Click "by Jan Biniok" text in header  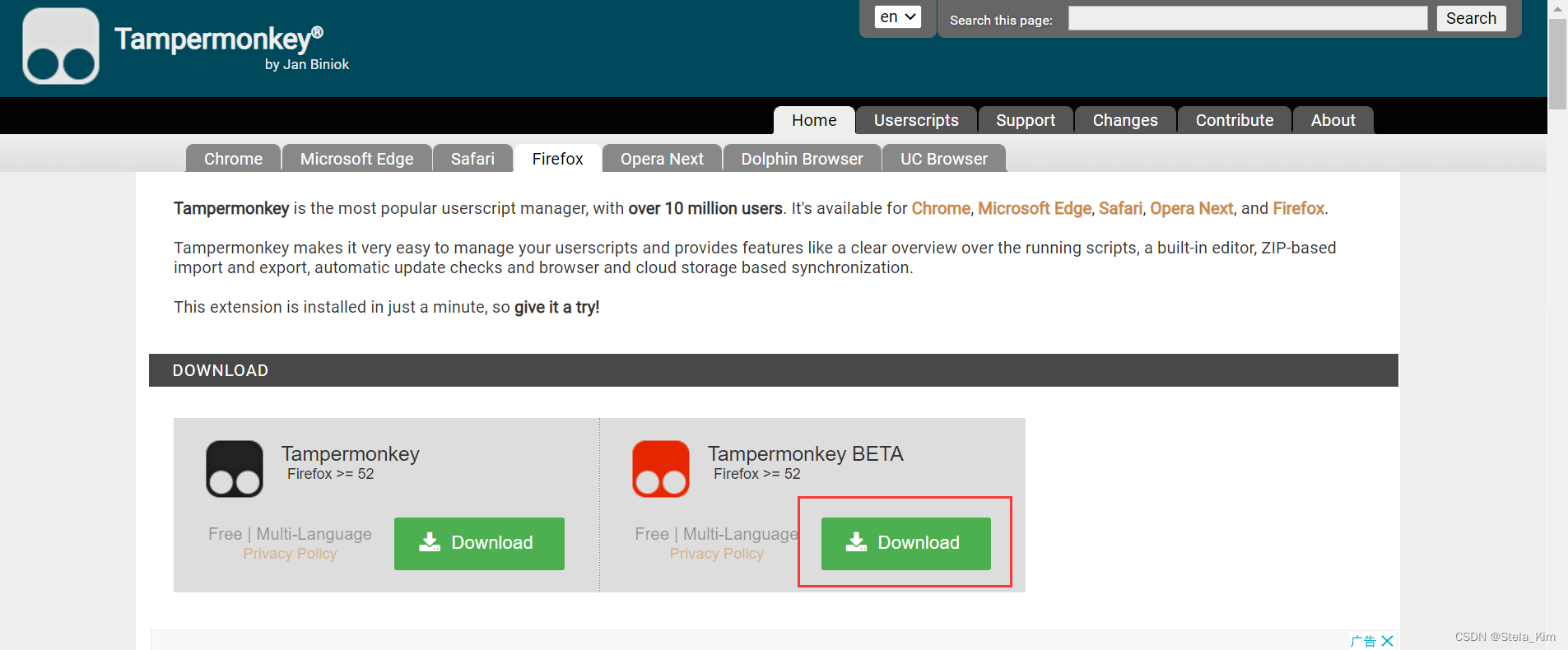click(307, 64)
